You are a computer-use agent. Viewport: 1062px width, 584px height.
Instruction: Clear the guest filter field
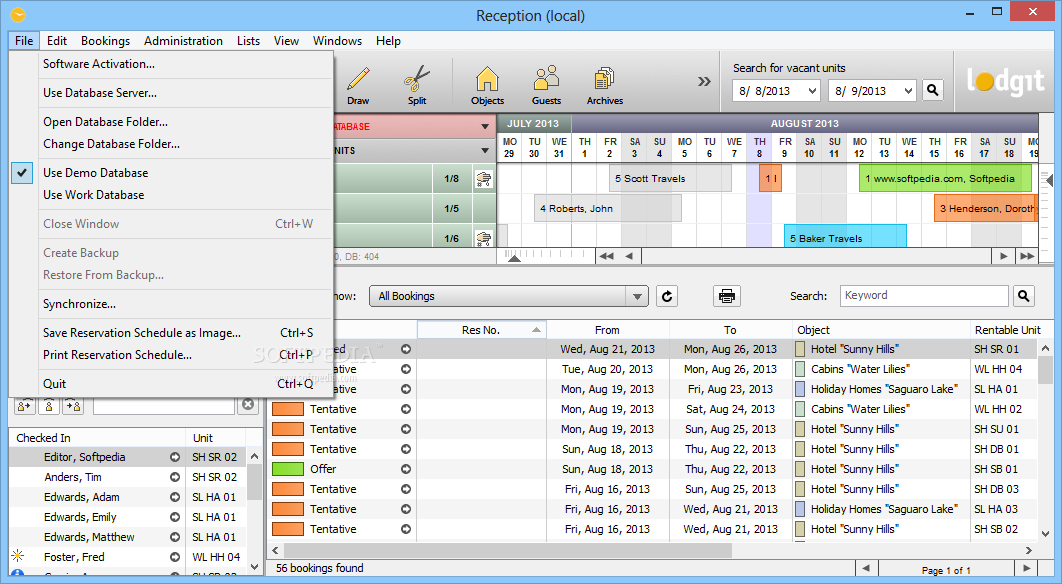coord(248,404)
